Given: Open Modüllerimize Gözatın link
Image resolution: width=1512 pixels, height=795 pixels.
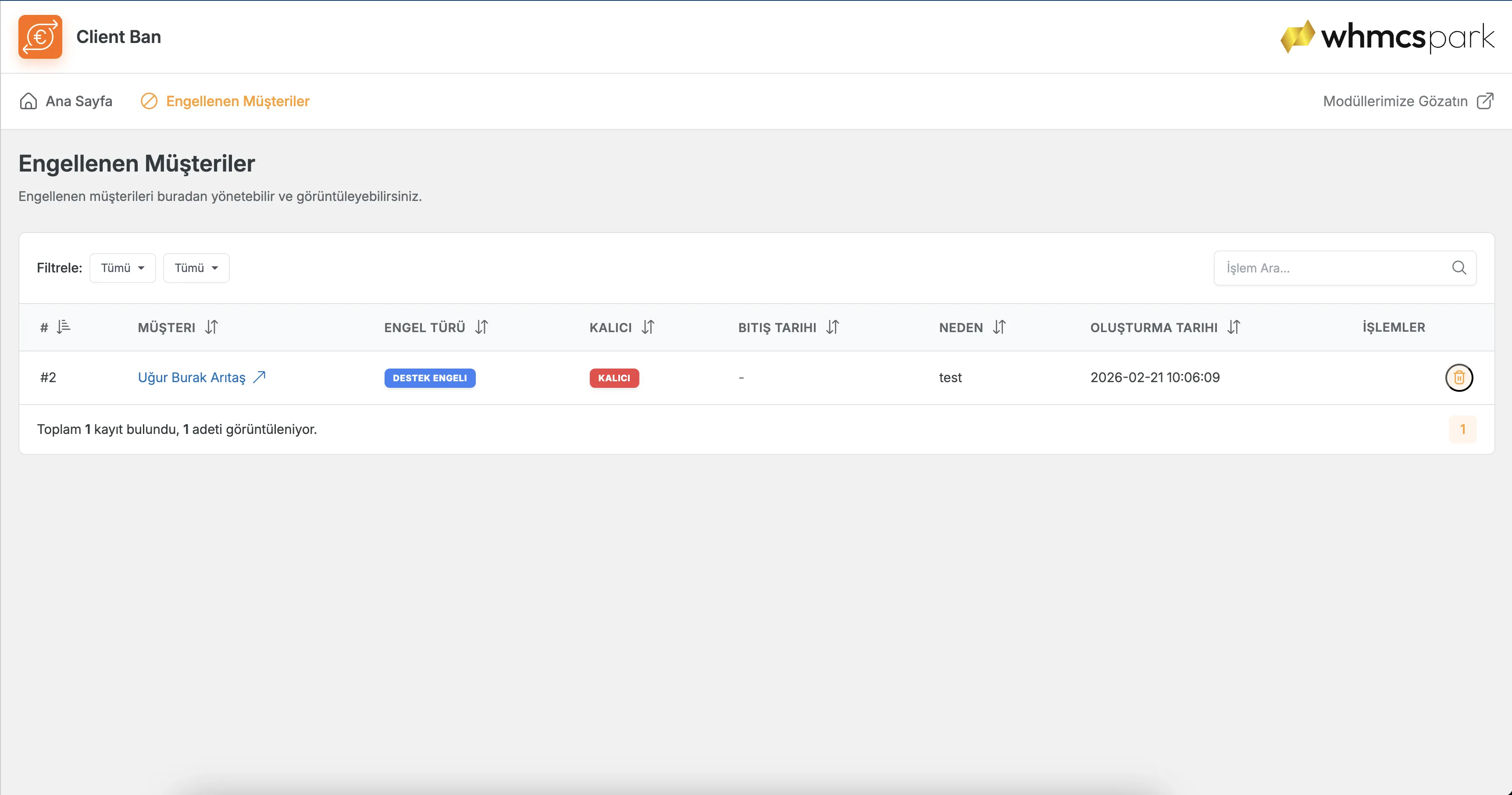Looking at the screenshot, I should (1408, 101).
